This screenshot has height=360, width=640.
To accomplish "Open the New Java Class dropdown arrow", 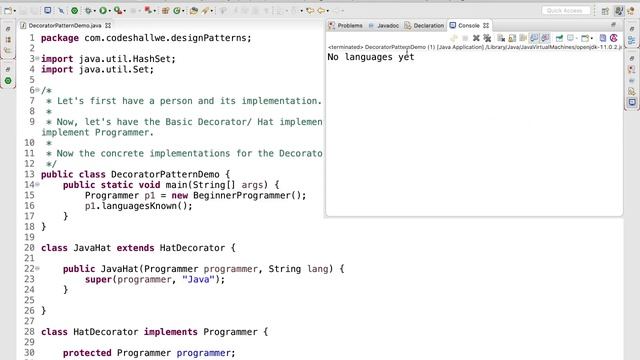I will (x=183, y=11).
